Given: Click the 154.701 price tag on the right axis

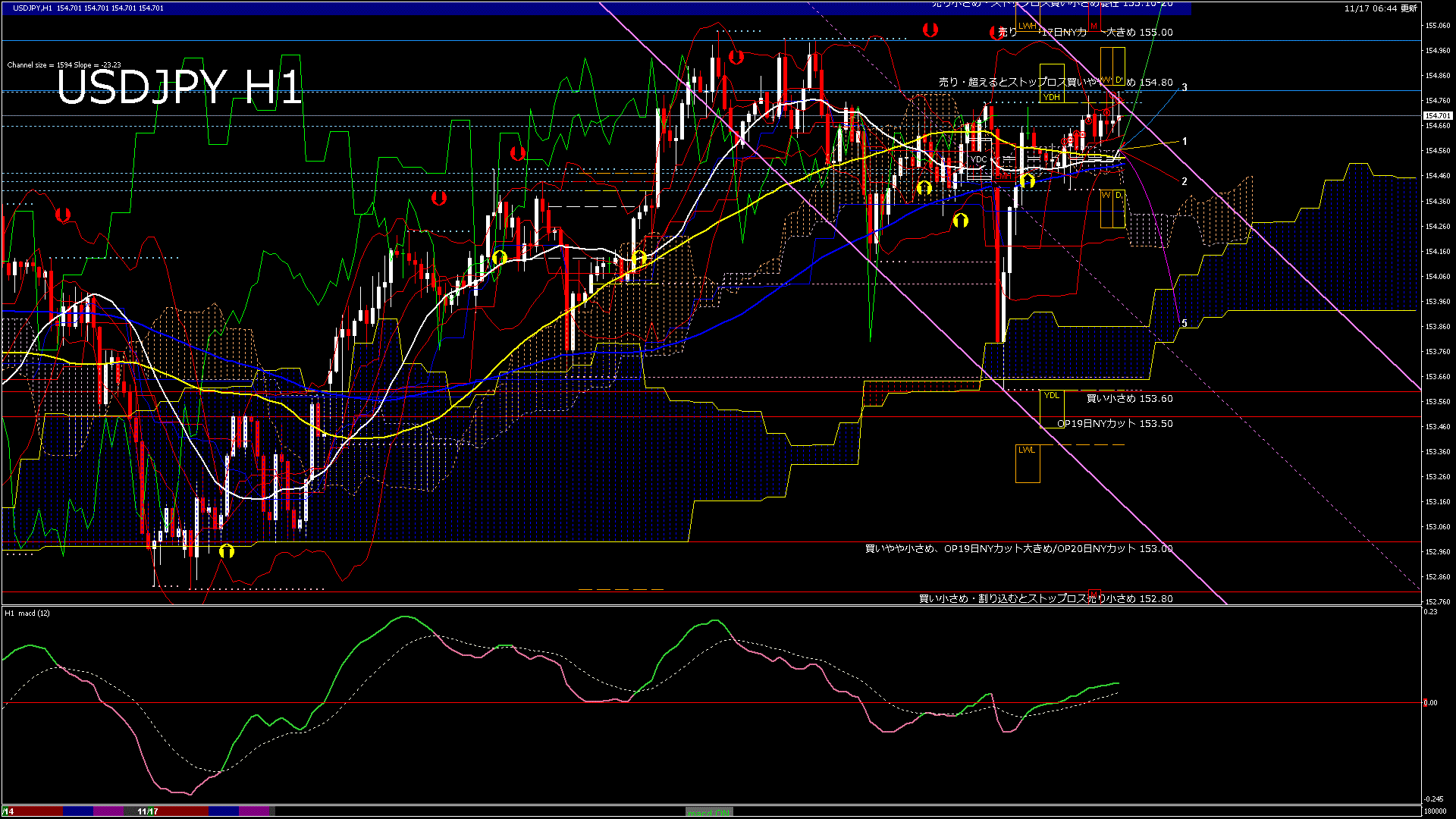Looking at the screenshot, I should (1438, 115).
